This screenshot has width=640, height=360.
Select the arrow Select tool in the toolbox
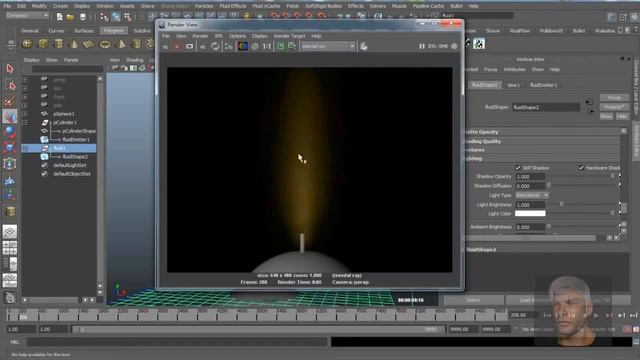[x=10, y=69]
